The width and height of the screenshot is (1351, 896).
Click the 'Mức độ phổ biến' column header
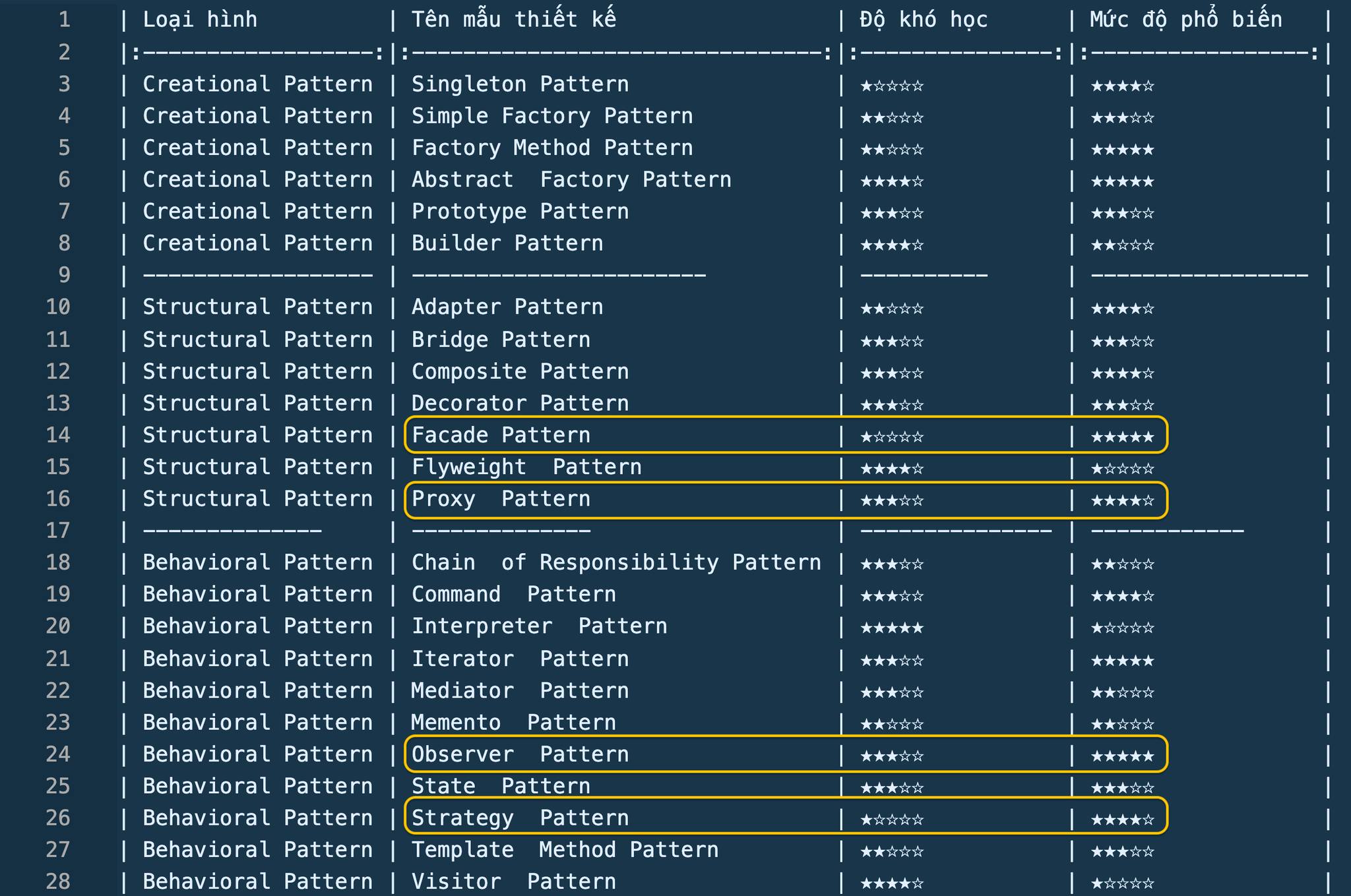[x=1185, y=20]
